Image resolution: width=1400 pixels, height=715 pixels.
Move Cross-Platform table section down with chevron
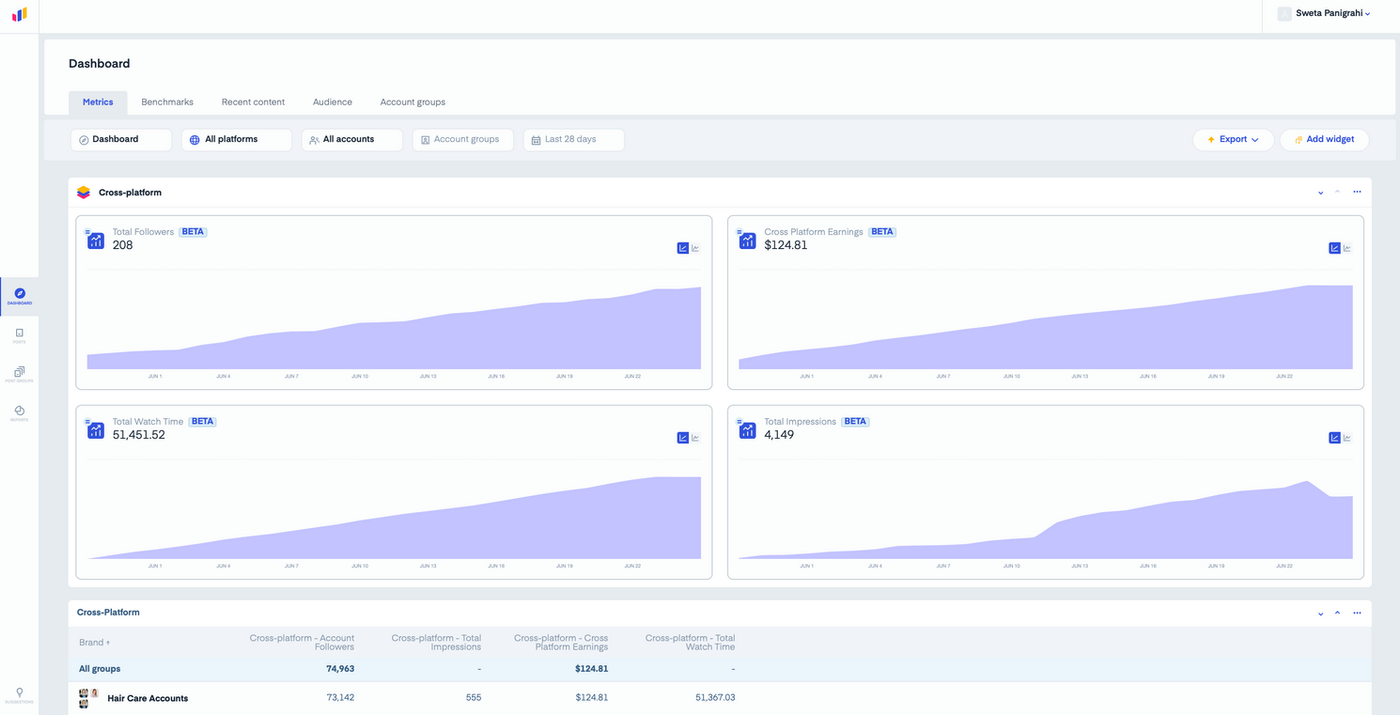(1321, 612)
